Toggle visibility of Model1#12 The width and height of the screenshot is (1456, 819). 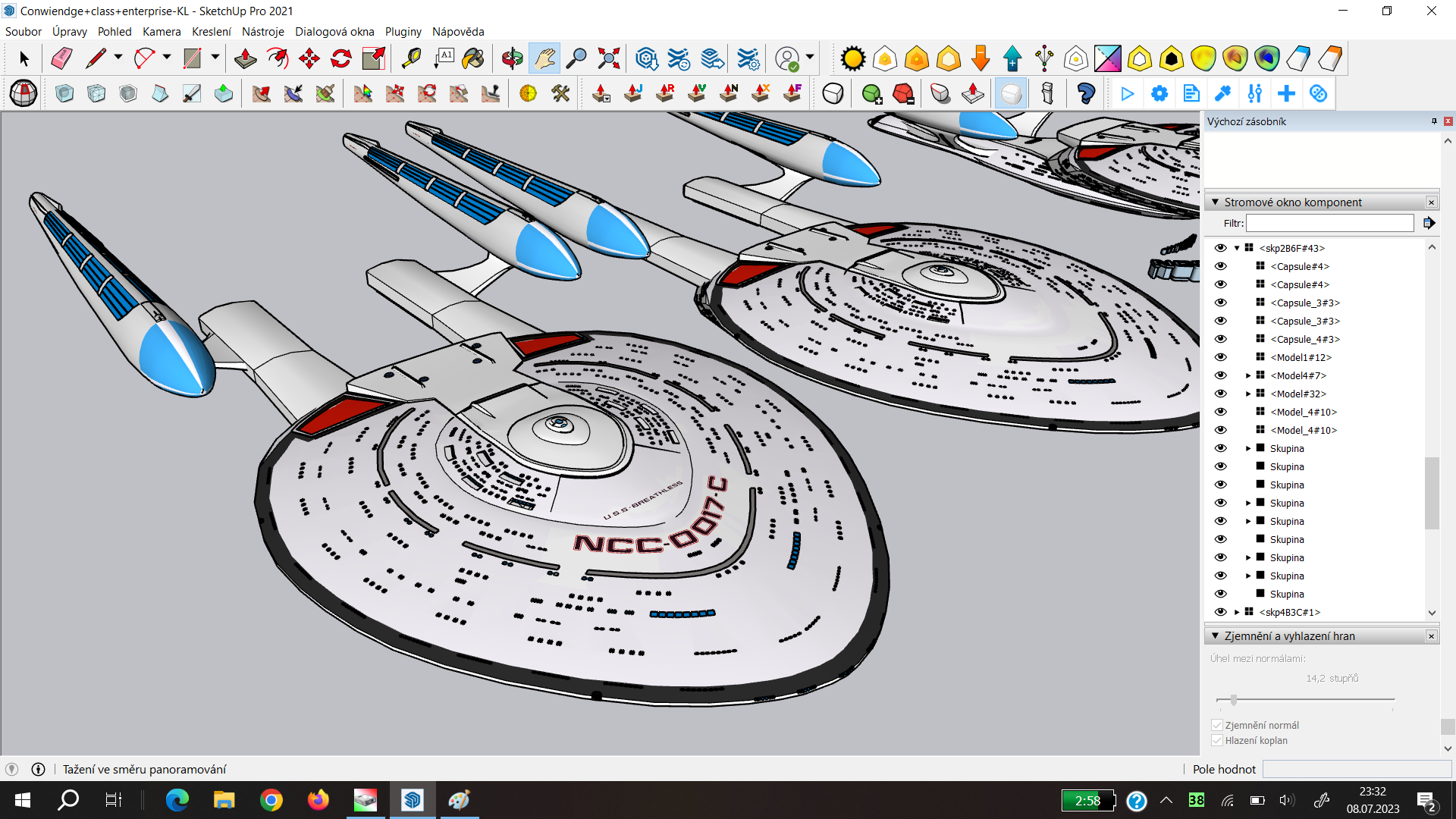(x=1220, y=357)
